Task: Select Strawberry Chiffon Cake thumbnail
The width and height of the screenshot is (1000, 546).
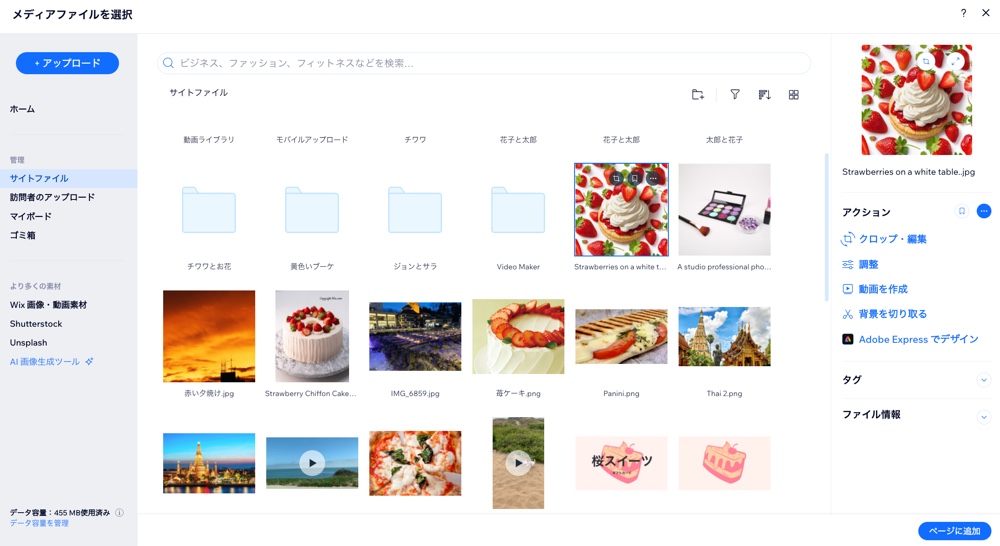Action: point(312,336)
